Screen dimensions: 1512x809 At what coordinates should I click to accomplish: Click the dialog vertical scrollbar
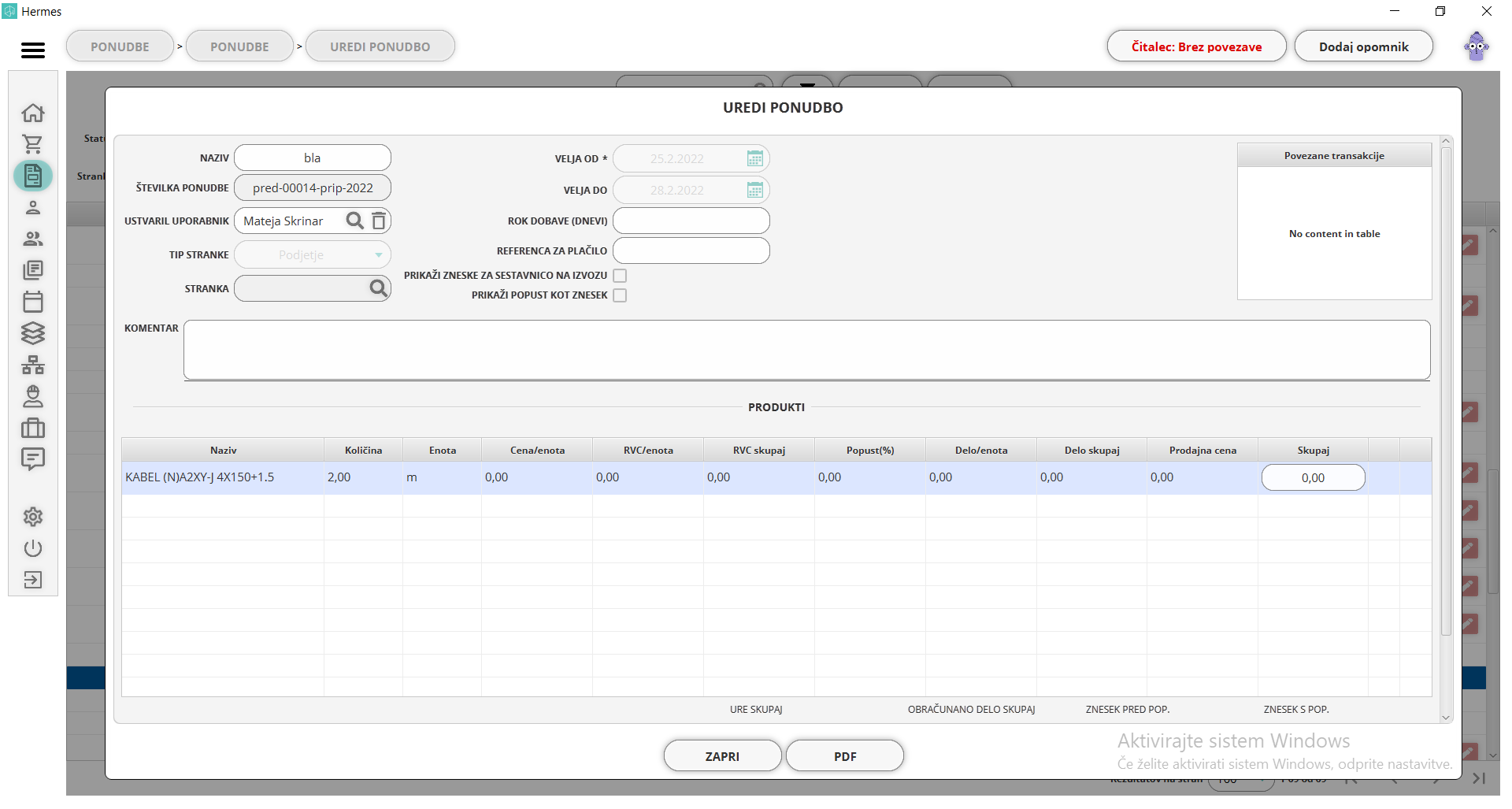point(1446,392)
